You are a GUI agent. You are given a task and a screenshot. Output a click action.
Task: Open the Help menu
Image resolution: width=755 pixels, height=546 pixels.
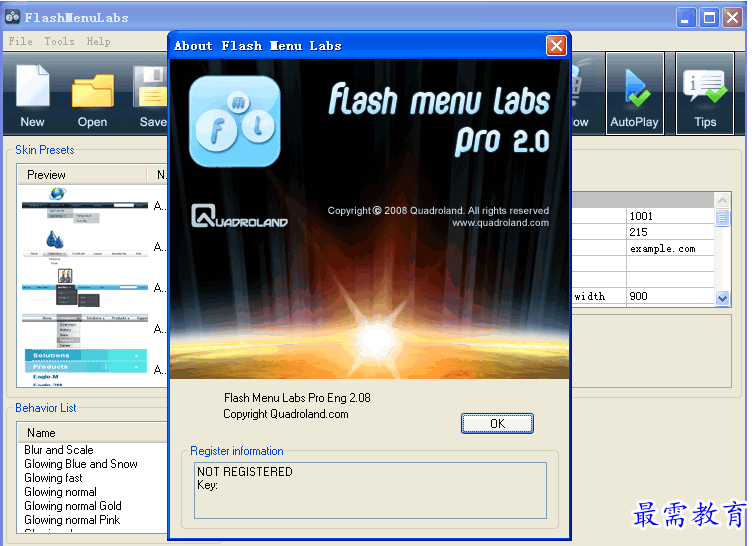pos(98,41)
